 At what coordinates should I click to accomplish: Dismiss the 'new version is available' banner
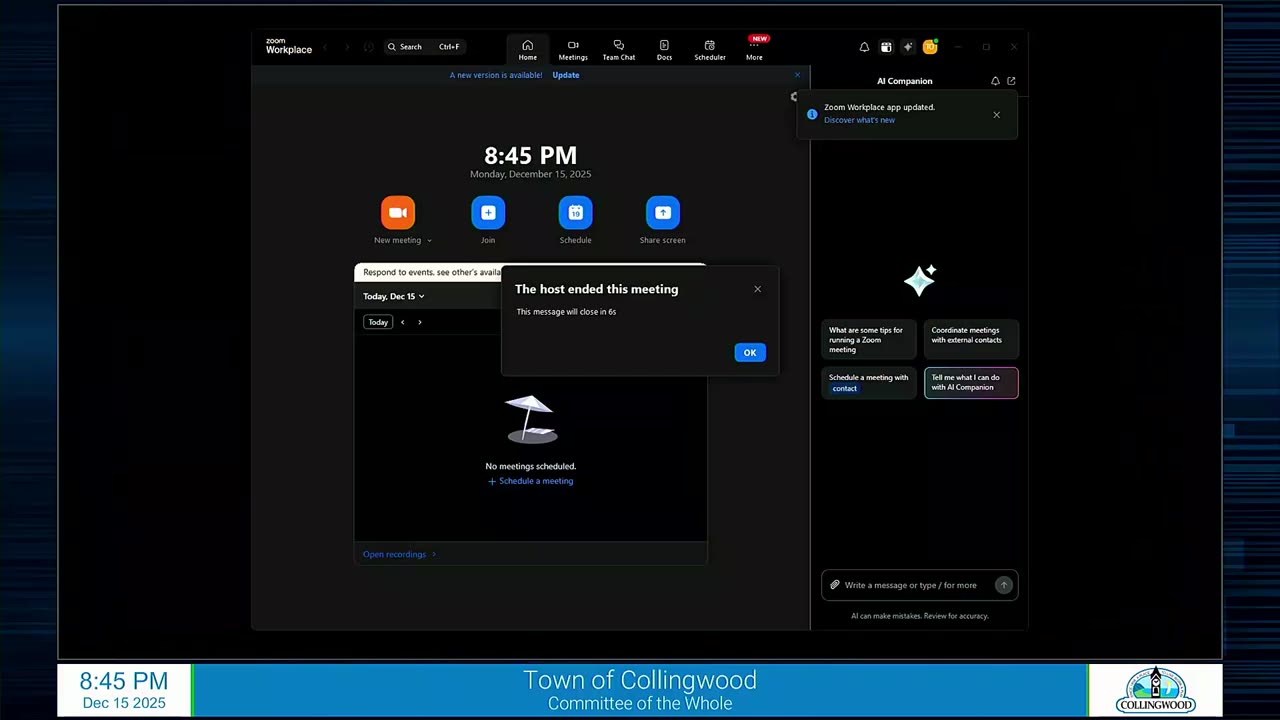(x=797, y=75)
